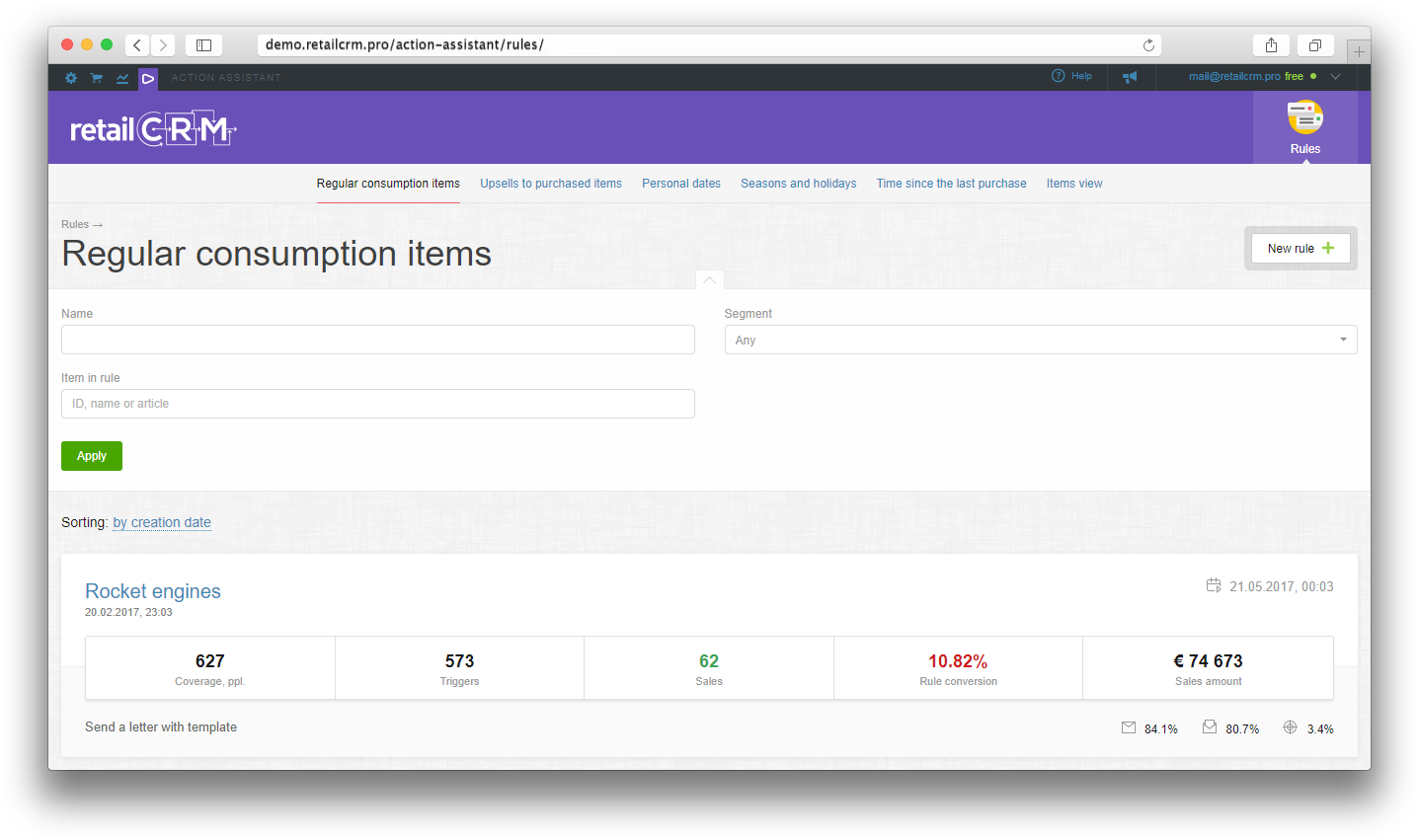The image size is (1419, 840).
Task: Click the browser address bar
Action: tap(709, 45)
